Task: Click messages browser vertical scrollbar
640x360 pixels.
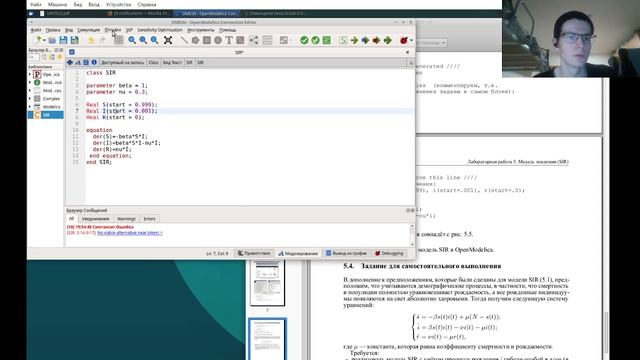Action: (x=412, y=235)
